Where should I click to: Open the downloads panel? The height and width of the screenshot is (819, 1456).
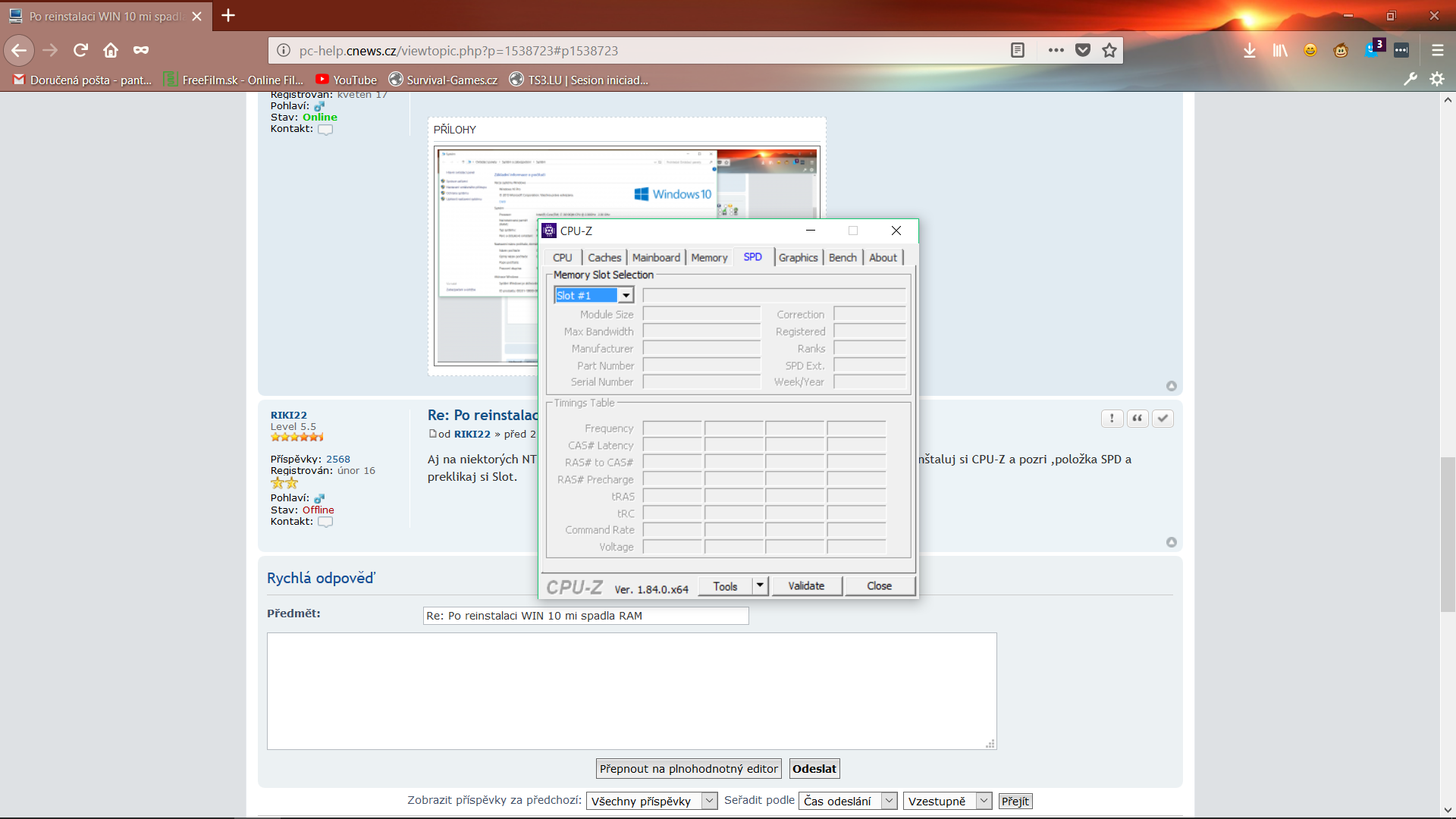pos(1250,51)
